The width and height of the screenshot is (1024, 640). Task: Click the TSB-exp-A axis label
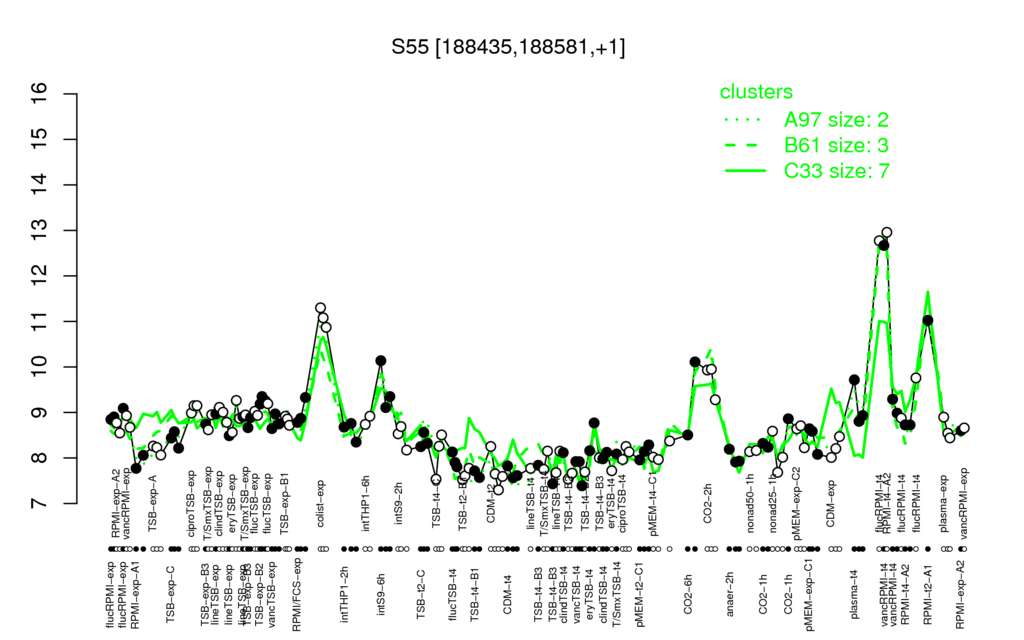pos(153,504)
